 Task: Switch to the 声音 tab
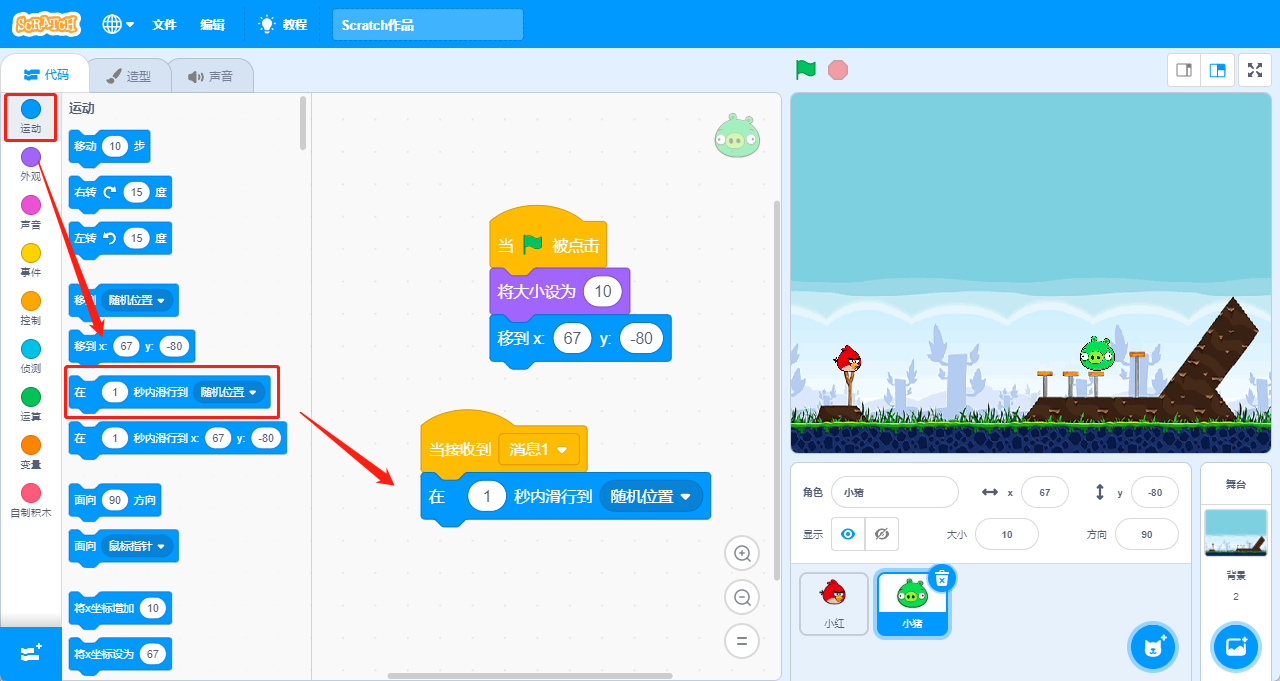click(210, 76)
